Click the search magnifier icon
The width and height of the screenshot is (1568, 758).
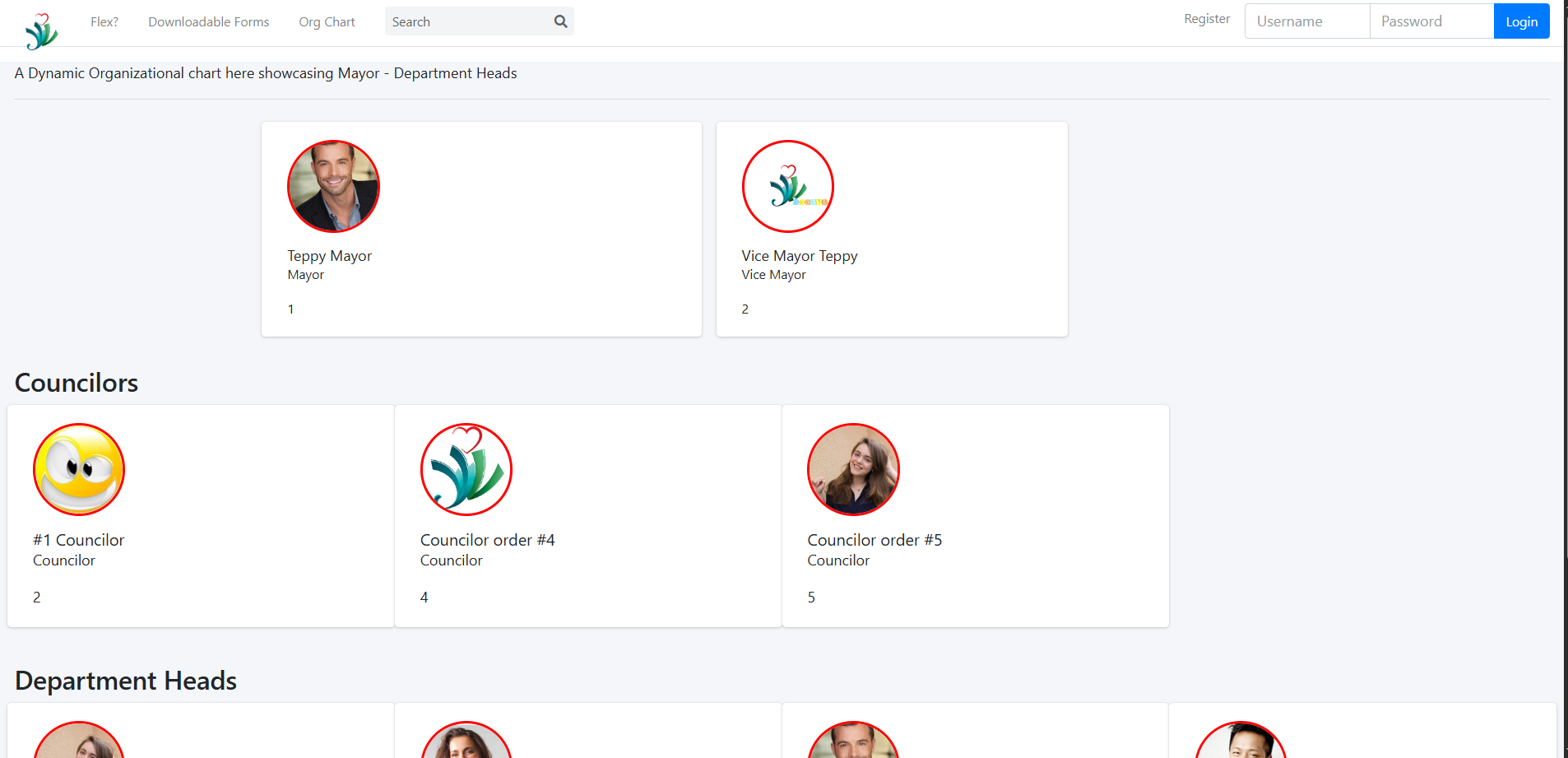(x=561, y=21)
